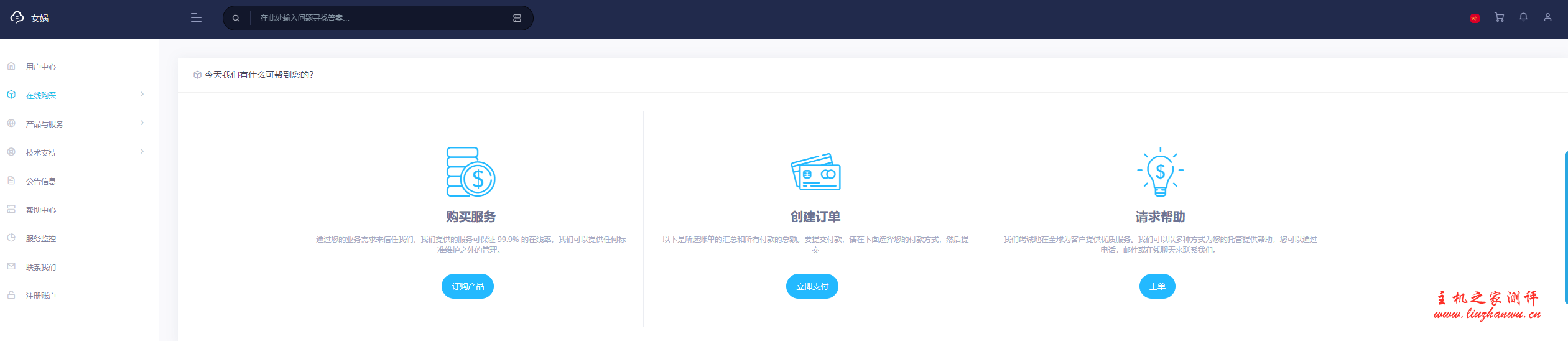Expand the 产品与服务 submenu arrow
Viewport: 1568px width, 341px height.
[142, 123]
